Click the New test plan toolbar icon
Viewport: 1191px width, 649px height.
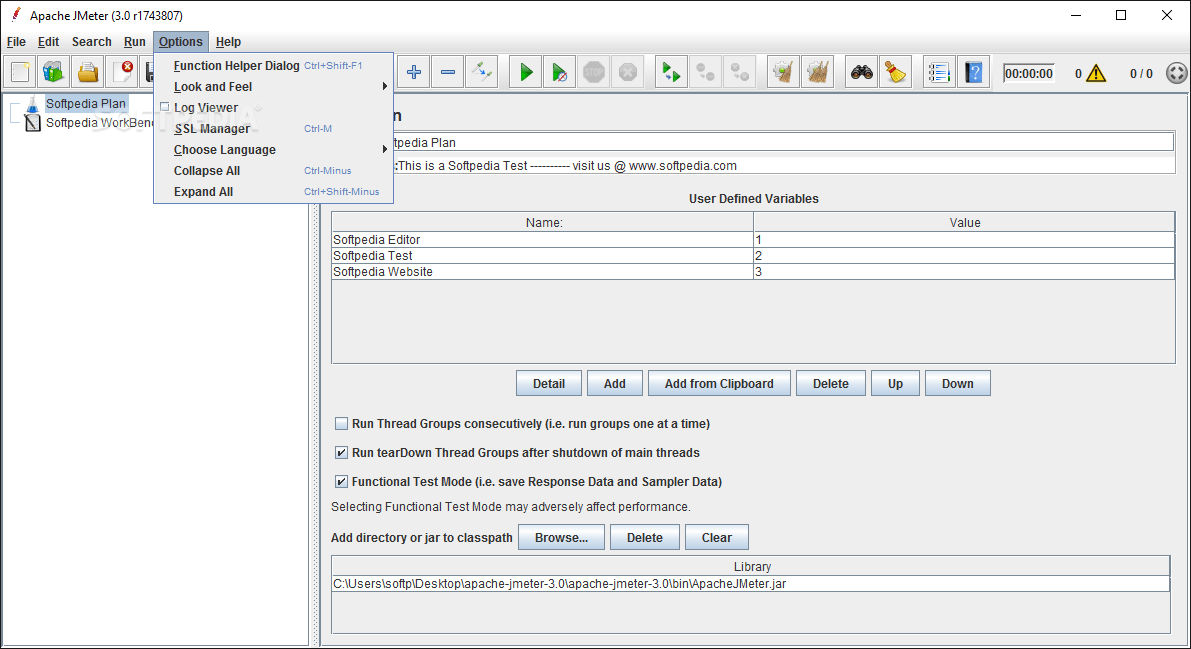tap(21, 72)
